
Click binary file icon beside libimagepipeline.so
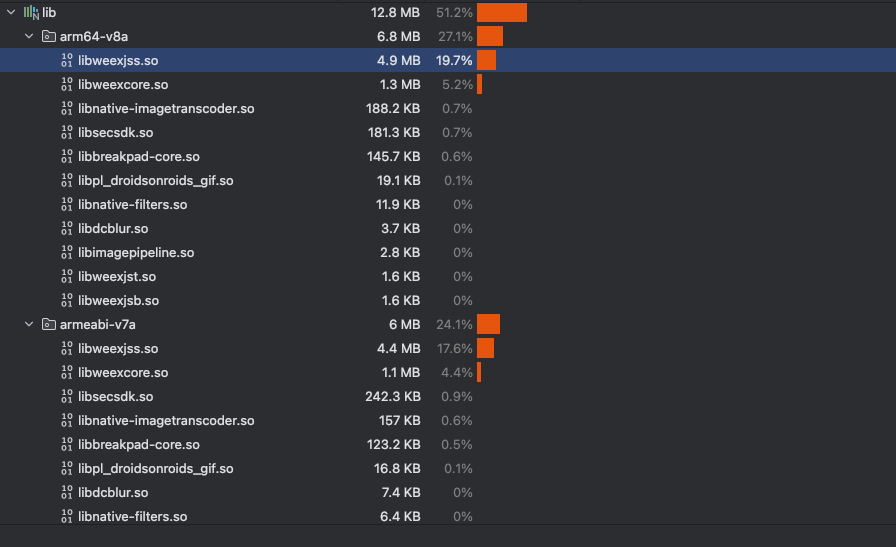click(67, 253)
